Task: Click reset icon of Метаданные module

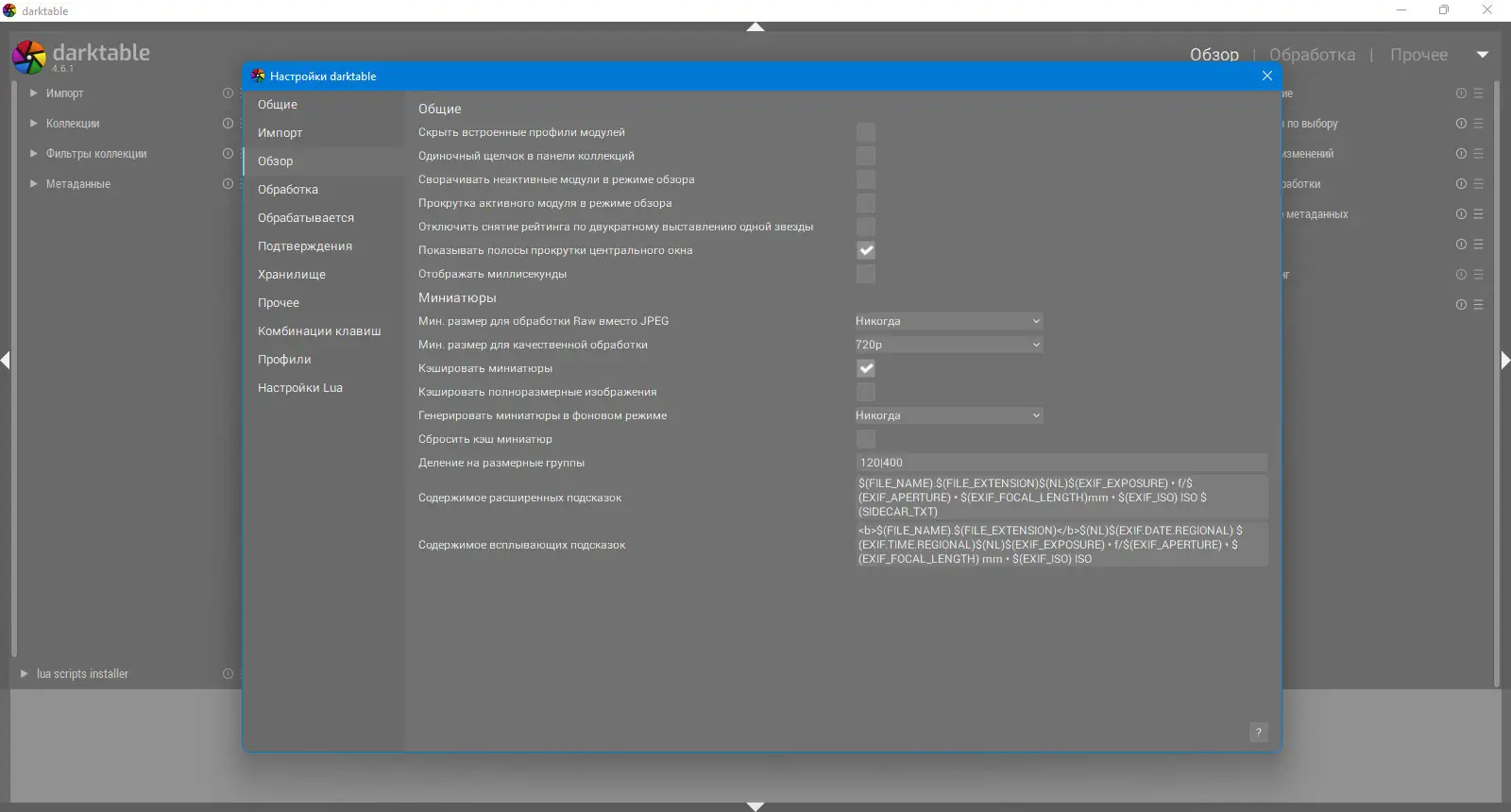Action: tap(228, 184)
